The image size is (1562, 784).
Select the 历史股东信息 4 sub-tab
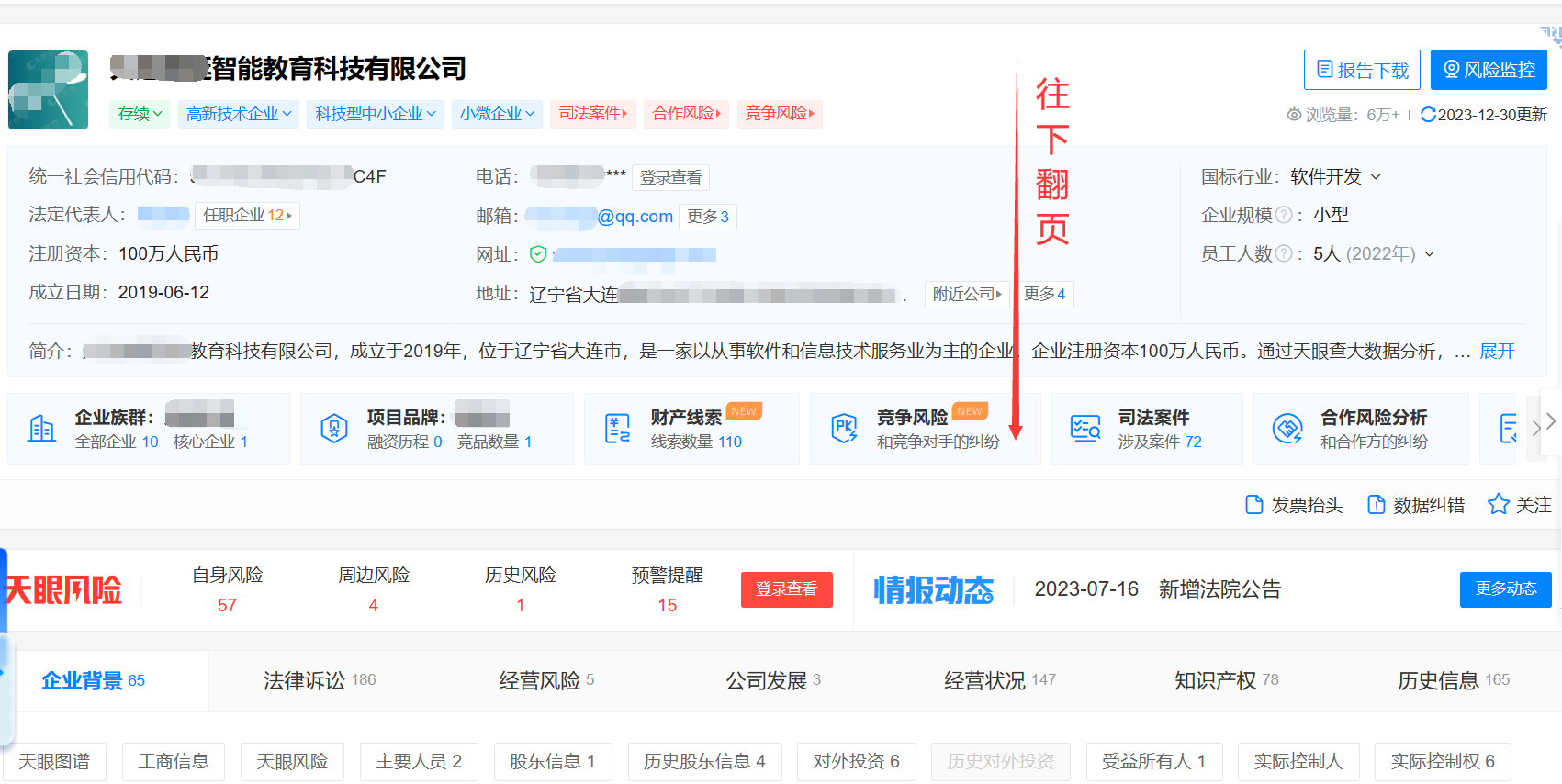(x=704, y=762)
